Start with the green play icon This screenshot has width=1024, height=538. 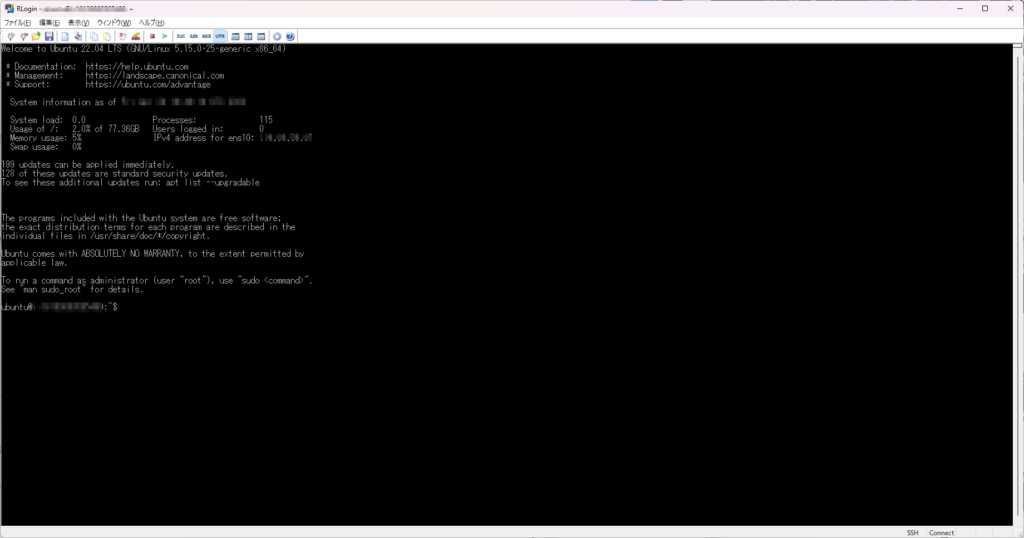click(165, 37)
